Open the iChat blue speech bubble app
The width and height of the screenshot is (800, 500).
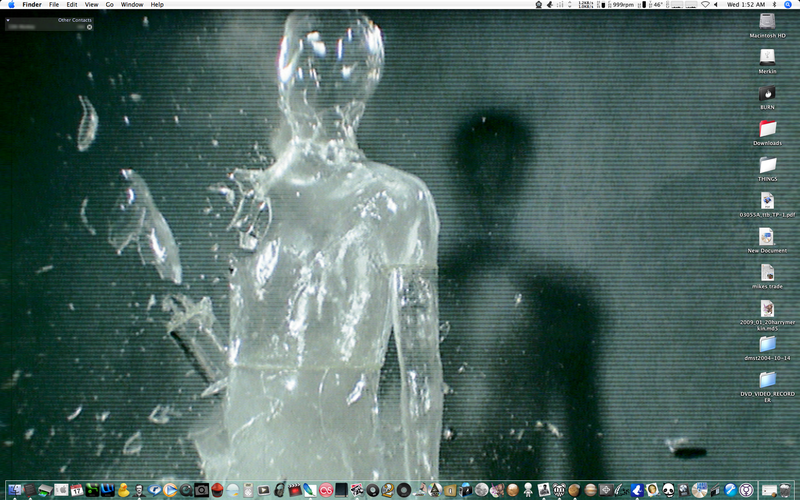tap(155, 490)
